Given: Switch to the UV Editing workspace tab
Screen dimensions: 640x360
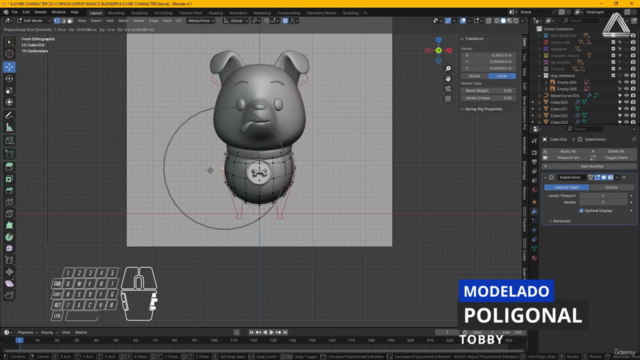Looking at the screenshot, I should 163,13.
